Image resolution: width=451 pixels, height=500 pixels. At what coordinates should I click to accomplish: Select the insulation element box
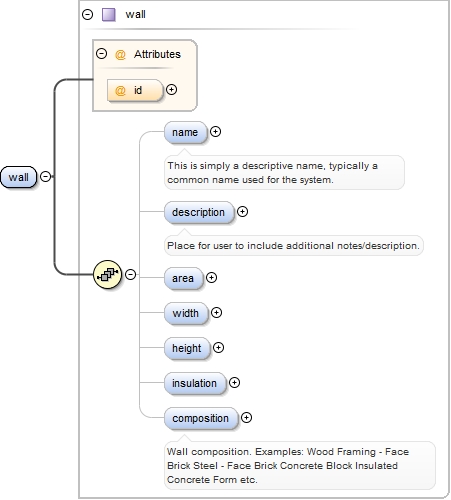point(195,383)
